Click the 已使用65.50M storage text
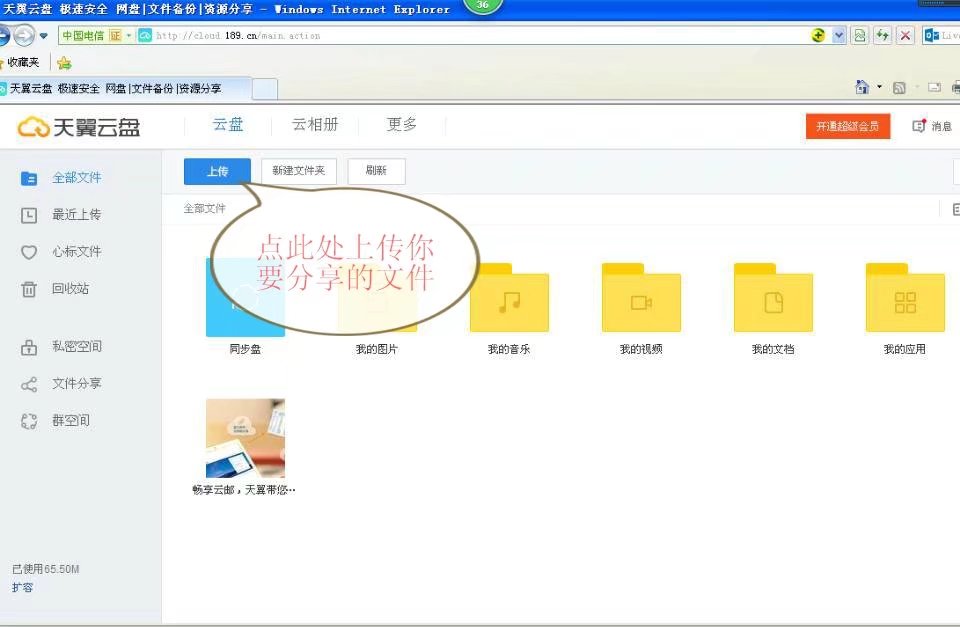The image size is (960, 627). pyautogui.click(x=45, y=569)
